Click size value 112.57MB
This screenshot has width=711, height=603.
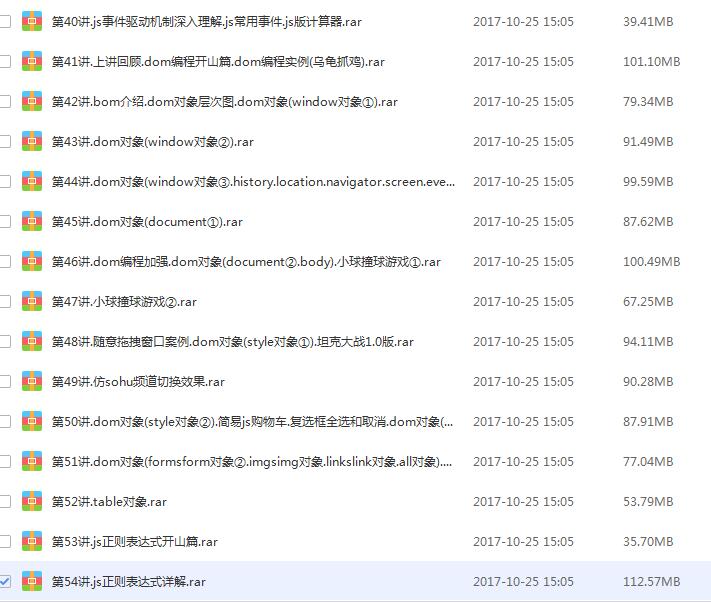click(652, 582)
